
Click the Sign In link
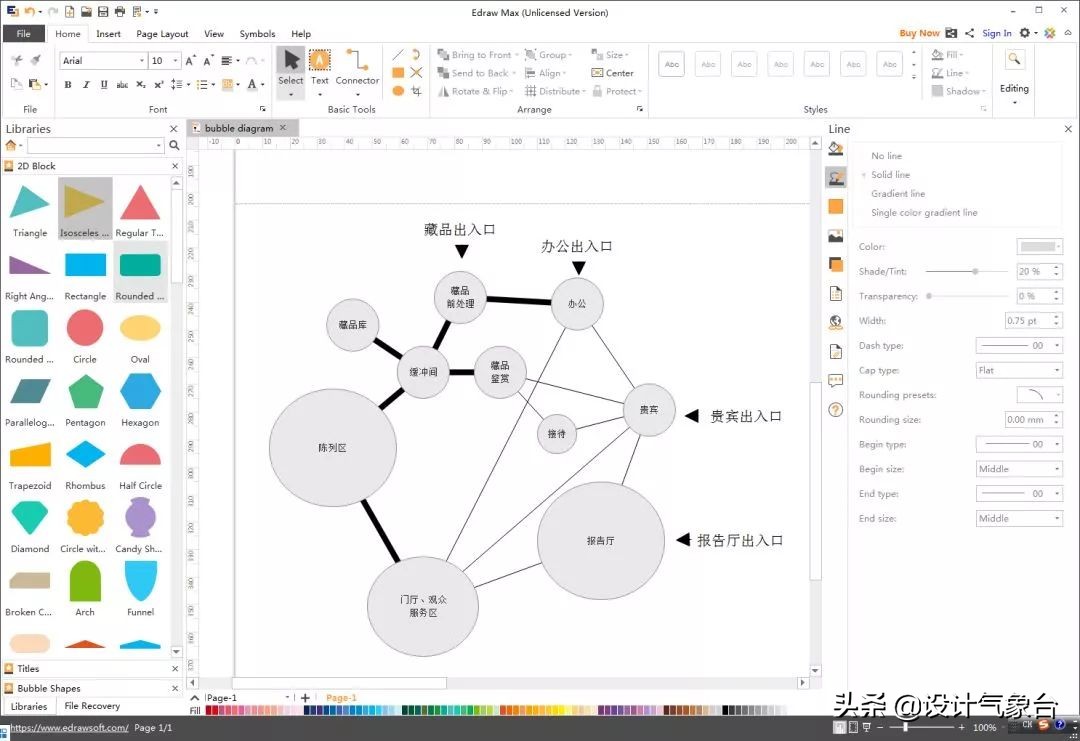(996, 32)
